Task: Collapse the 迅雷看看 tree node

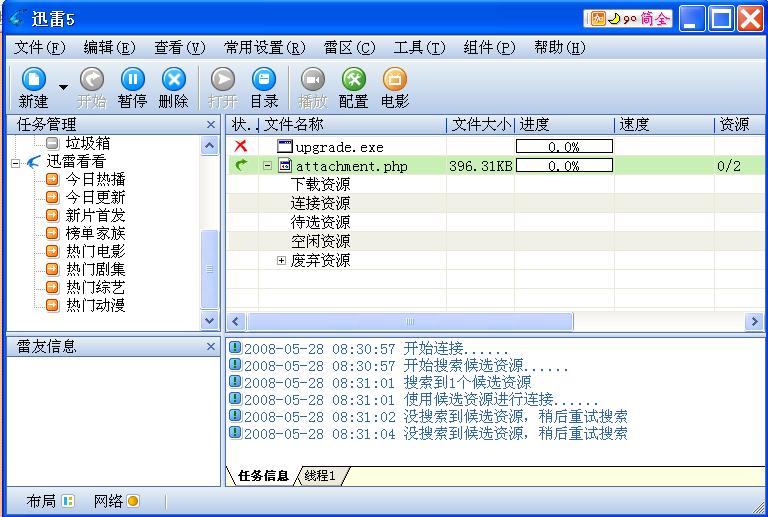Action: pos(16,163)
